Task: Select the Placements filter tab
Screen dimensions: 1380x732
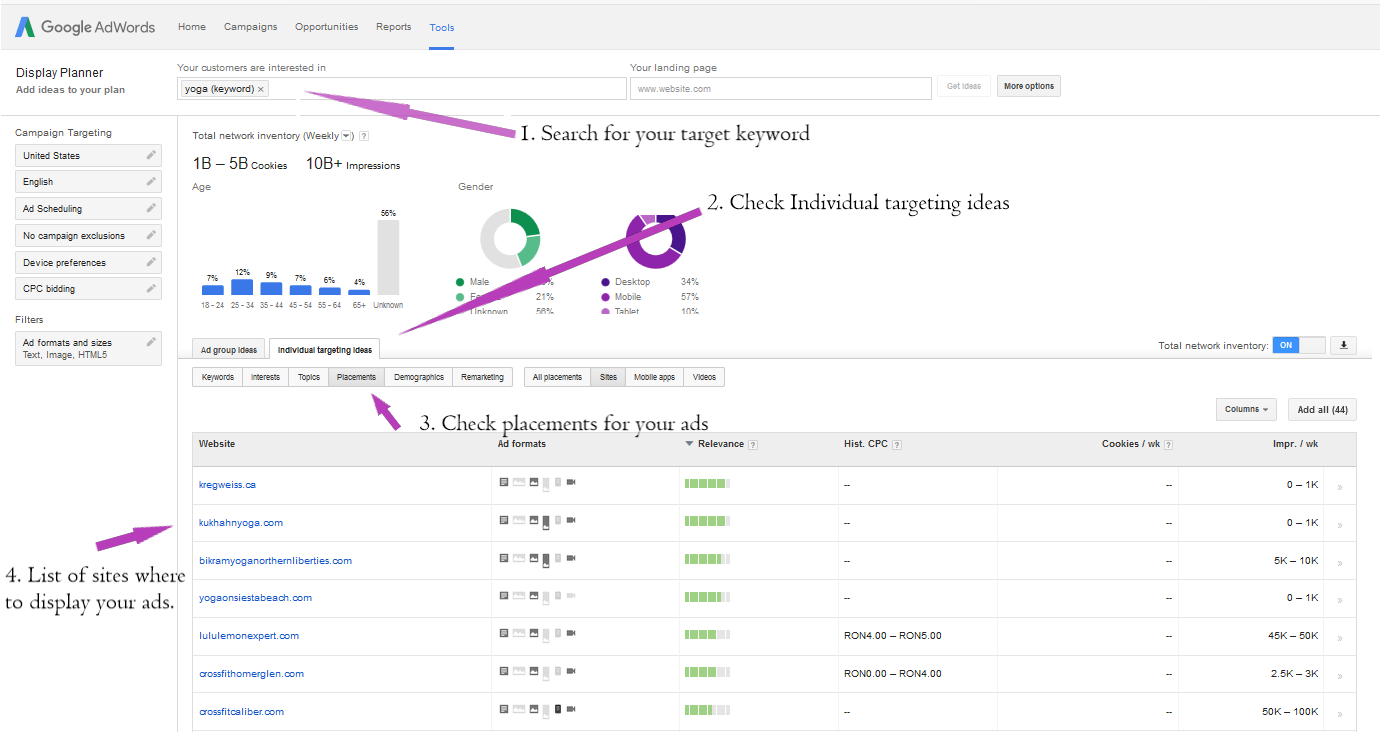Action: click(357, 377)
